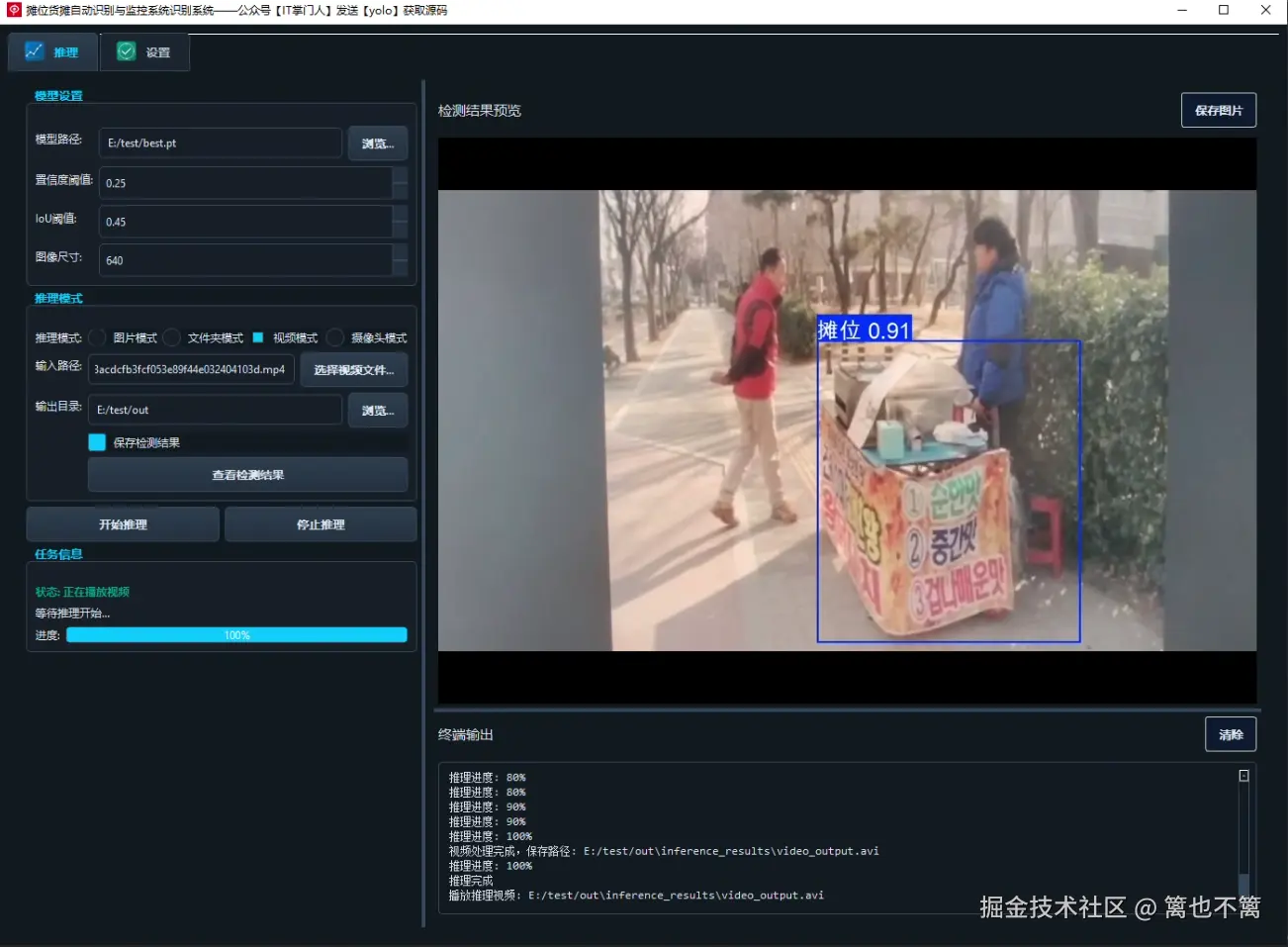Increase 图像尺寸 with the up arrow
The width and height of the screenshot is (1288, 947).
[x=401, y=252]
